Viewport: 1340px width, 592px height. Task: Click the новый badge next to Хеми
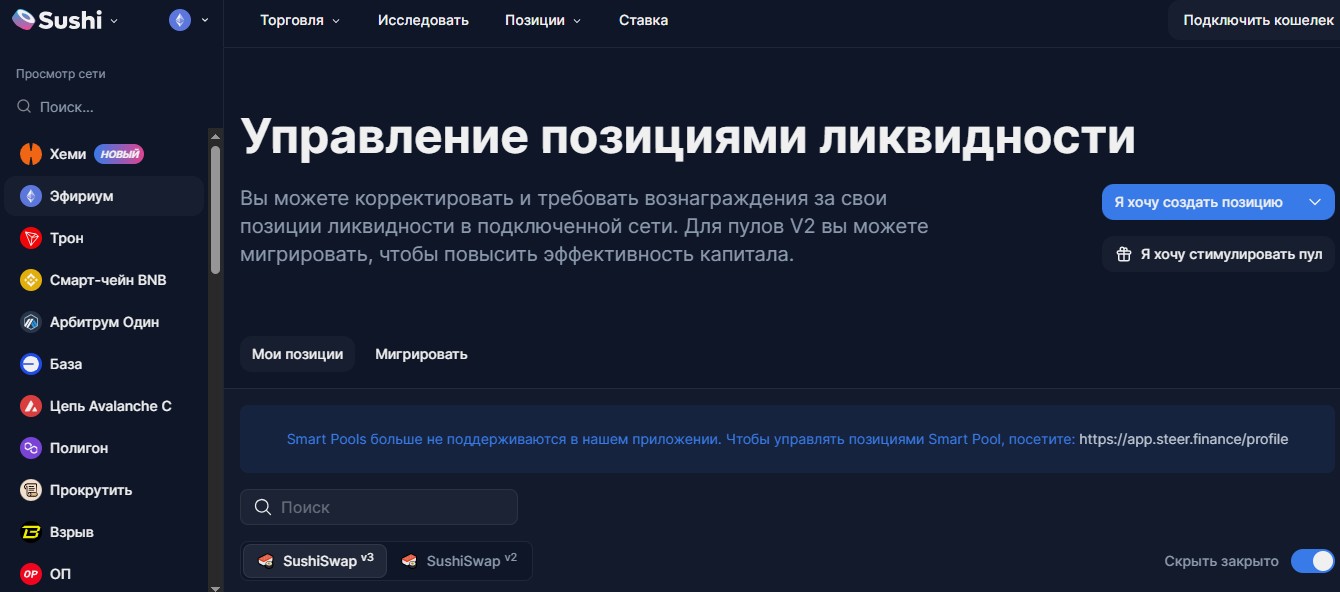[x=119, y=154]
